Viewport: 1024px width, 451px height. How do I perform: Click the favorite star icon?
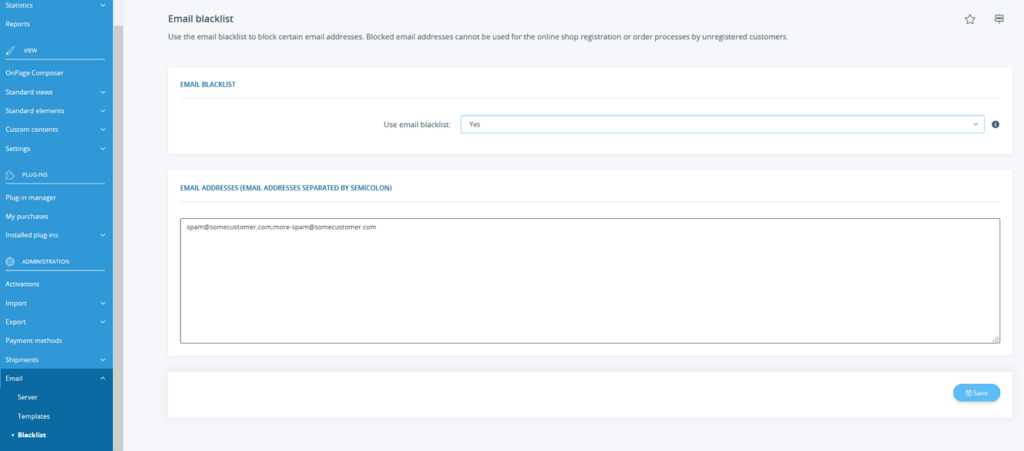point(970,20)
